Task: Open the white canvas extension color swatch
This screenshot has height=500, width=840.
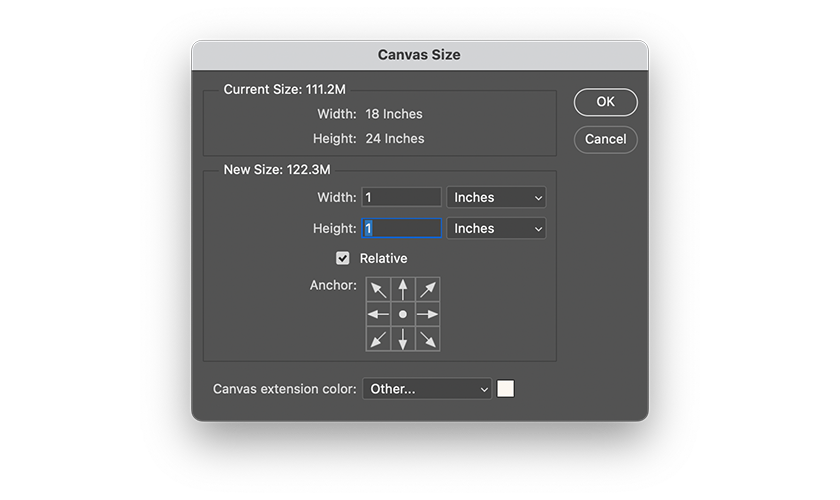Action: pyautogui.click(x=506, y=389)
